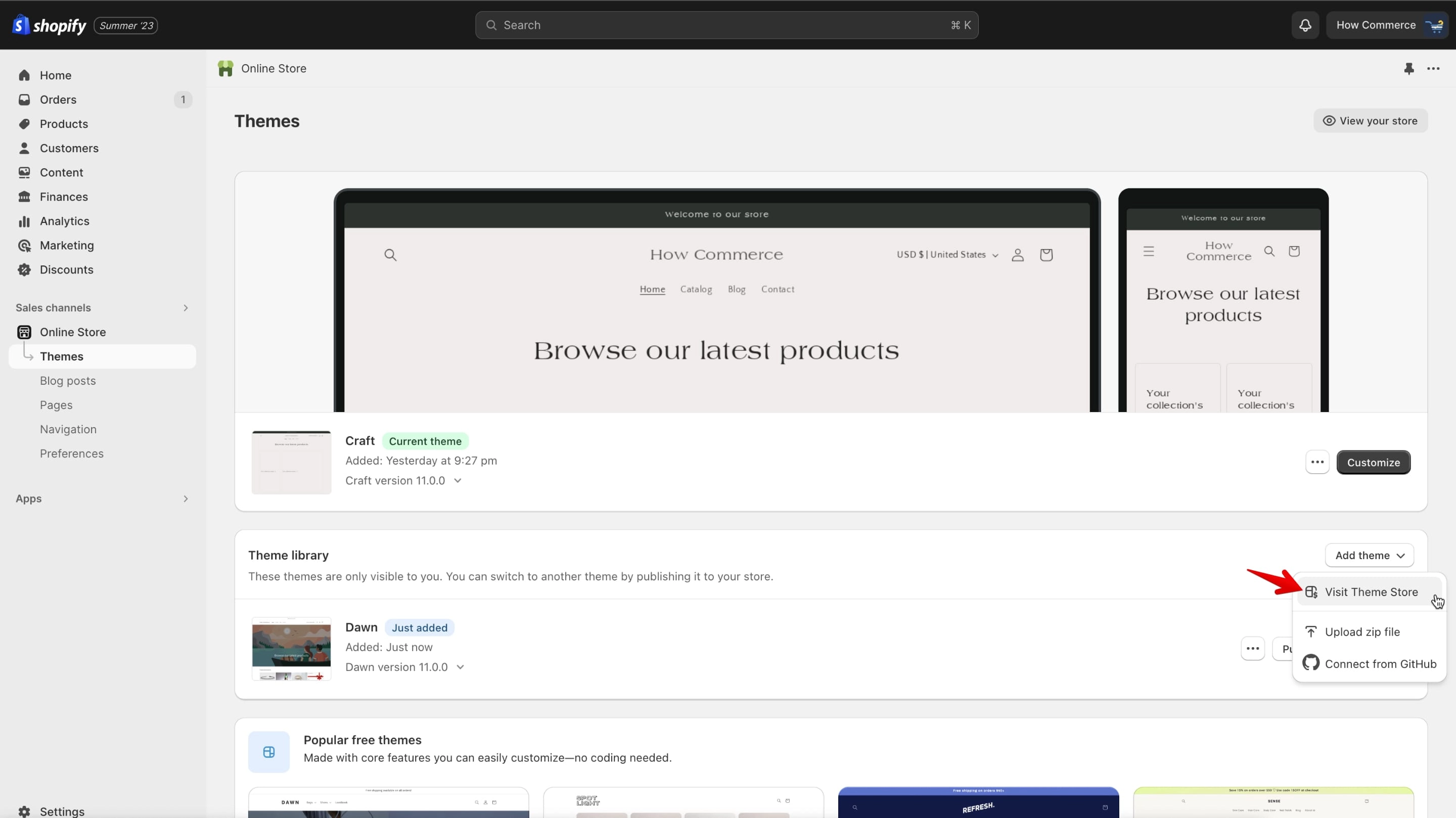The width and height of the screenshot is (1456, 818).
Task: Click View your store button
Action: click(x=1370, y=120)
